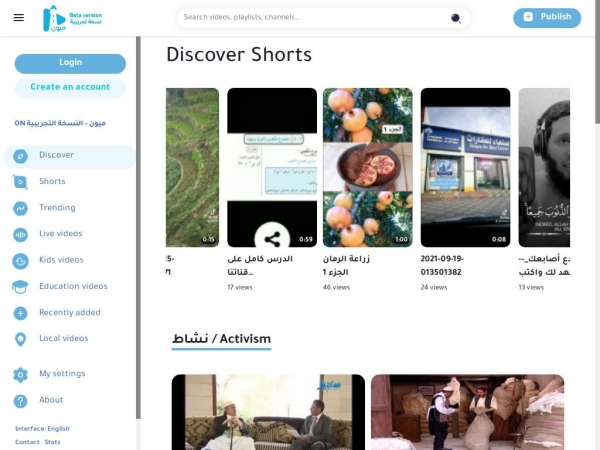Click short title الدرس كامل على
Viewport: 600px width, 450px height.
[x=260, y=266]
